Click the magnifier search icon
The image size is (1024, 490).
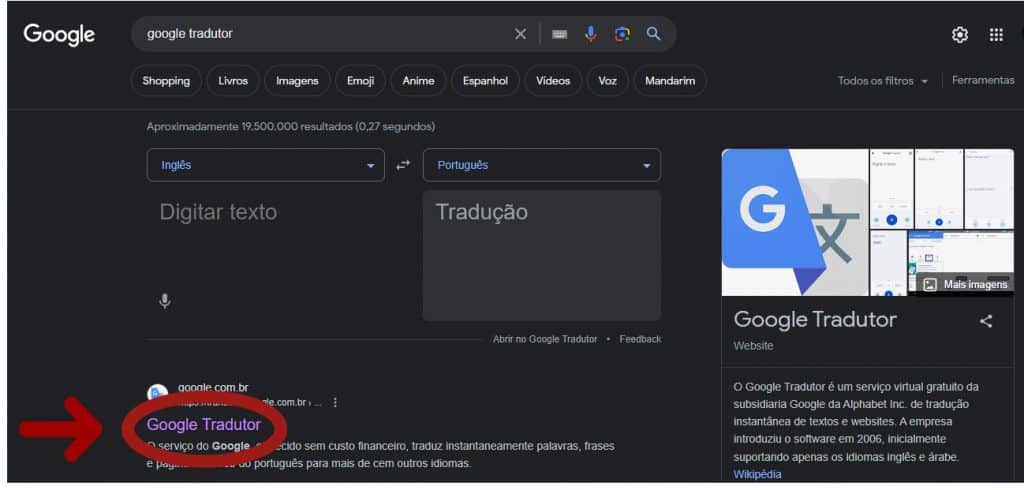pyautogui.click(x=654, y=34)
